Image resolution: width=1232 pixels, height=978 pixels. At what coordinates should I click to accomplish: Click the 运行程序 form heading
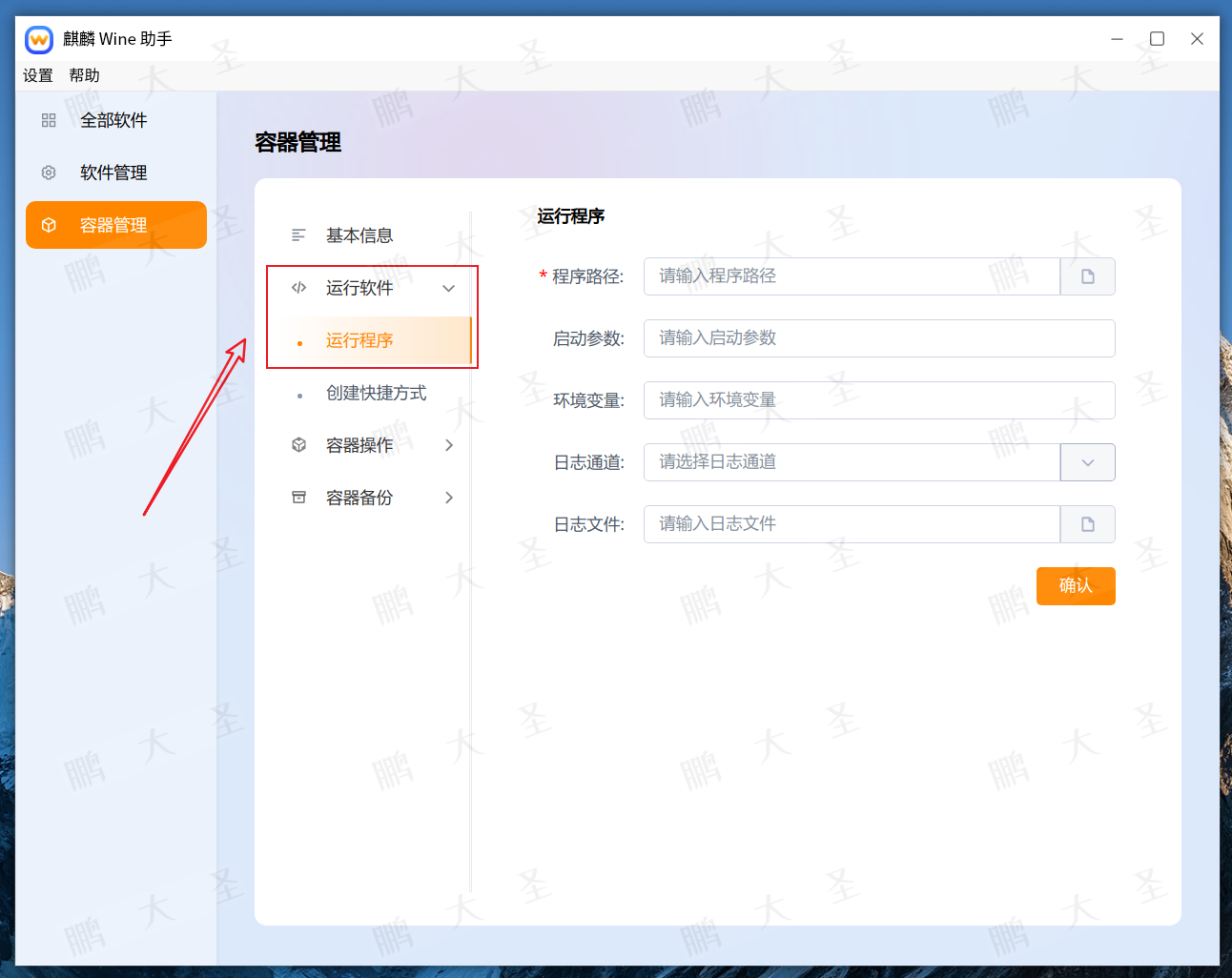pos(570,216)
